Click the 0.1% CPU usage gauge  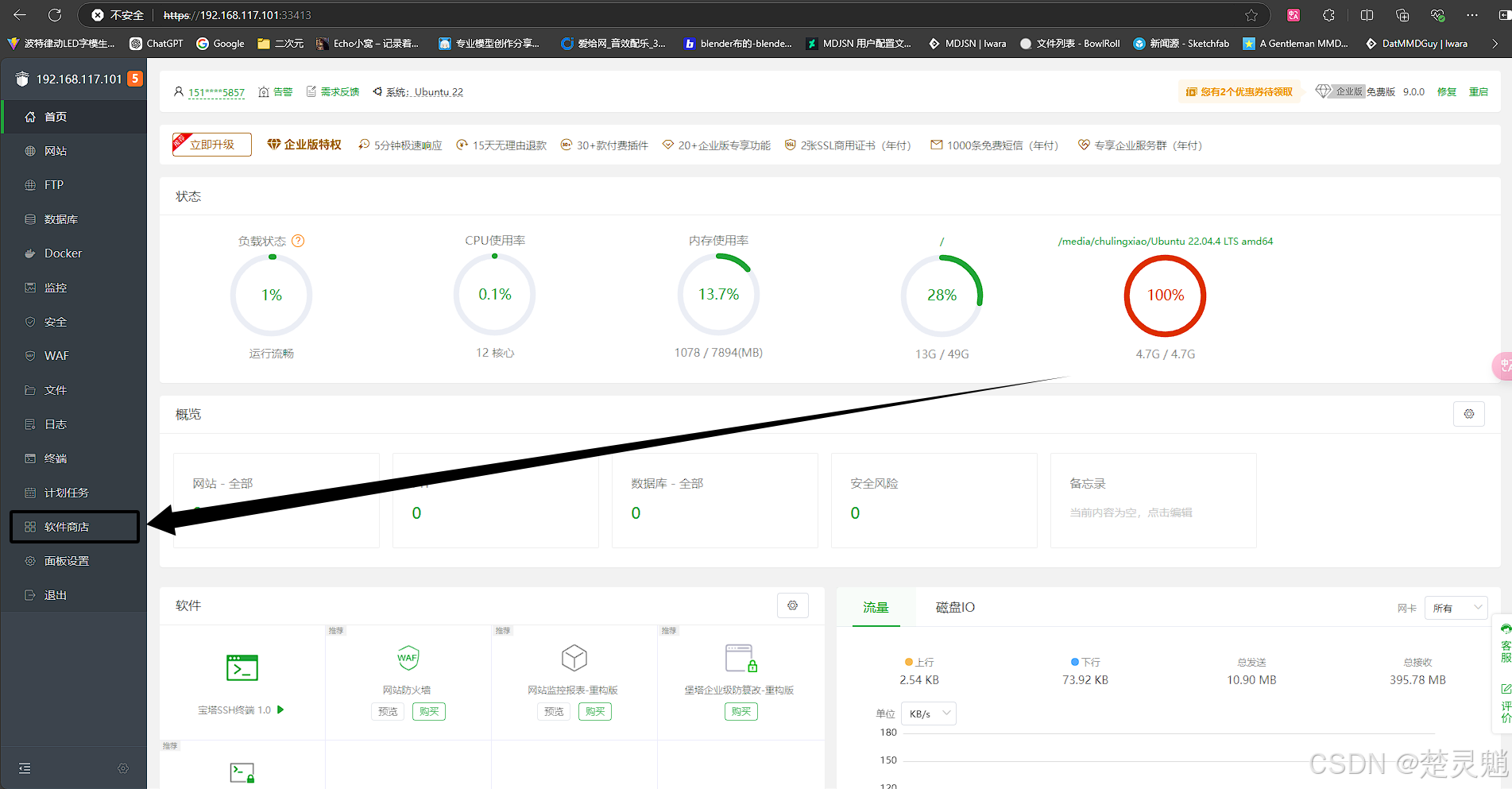[x=495, y=295]
